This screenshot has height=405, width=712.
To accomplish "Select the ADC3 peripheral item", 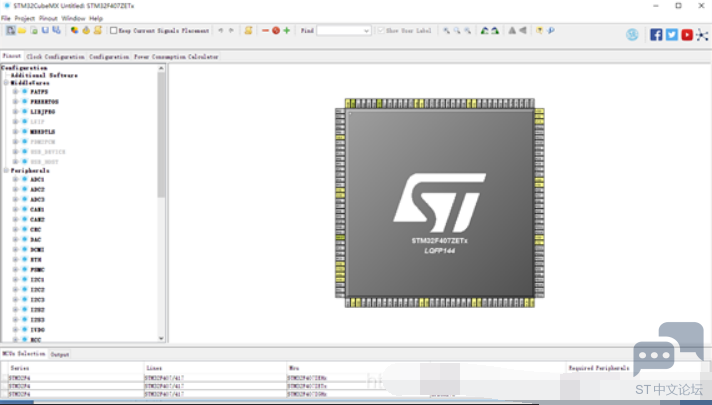I will (37, 199).
